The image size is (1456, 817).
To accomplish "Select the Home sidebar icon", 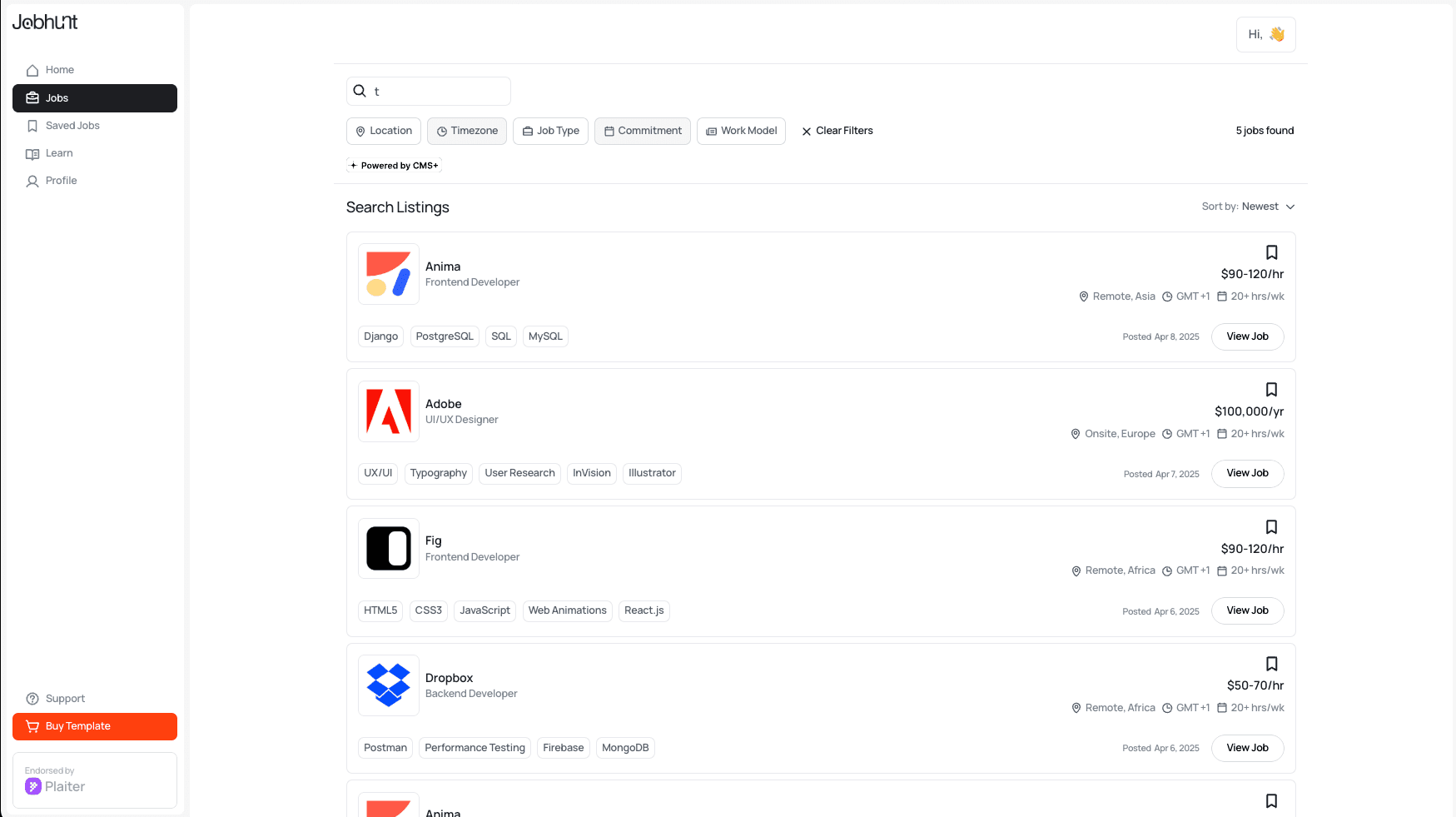I will click(x=32, y=70).
